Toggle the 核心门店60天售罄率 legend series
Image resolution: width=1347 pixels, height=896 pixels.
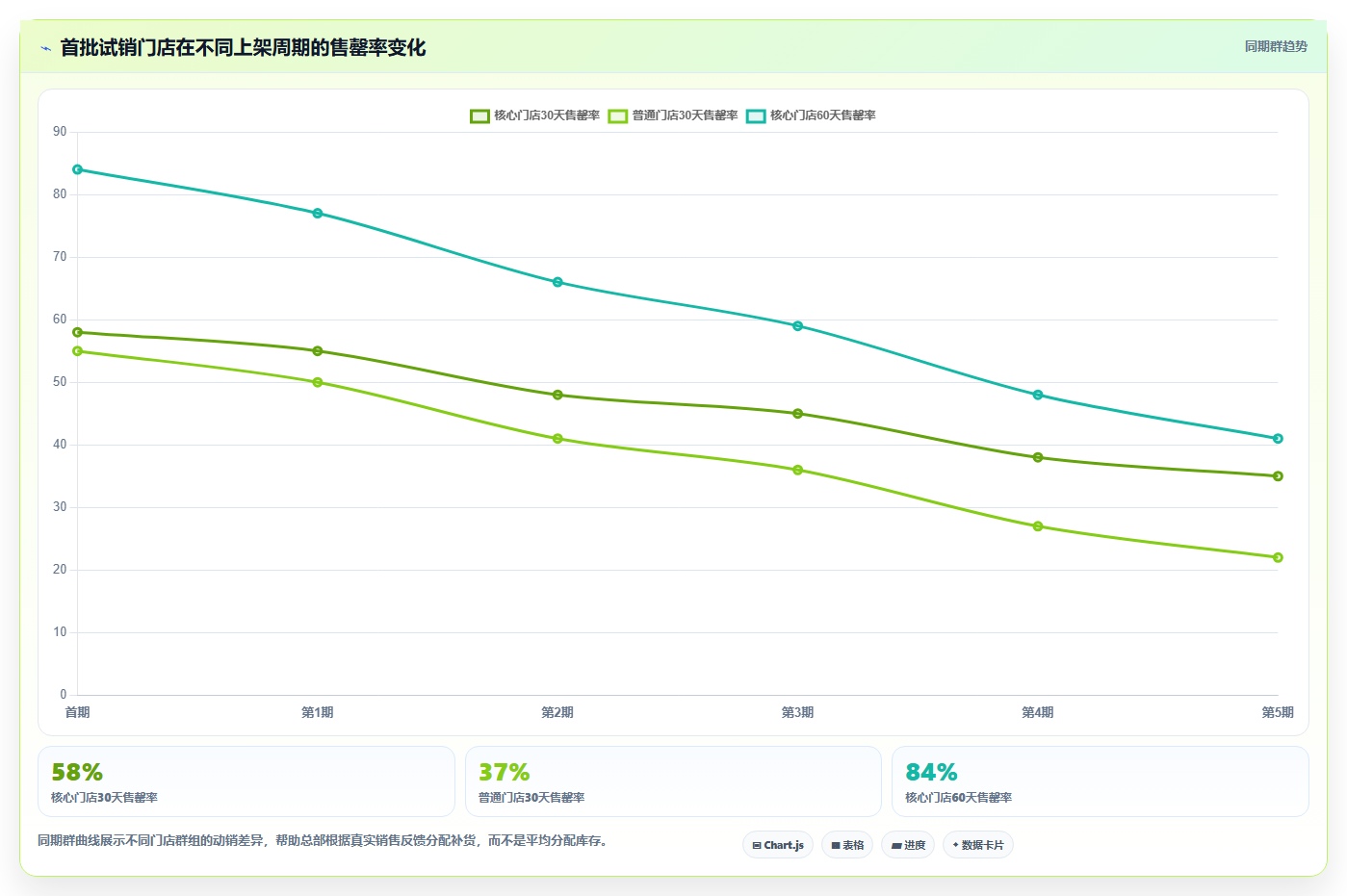coord(811,115)
